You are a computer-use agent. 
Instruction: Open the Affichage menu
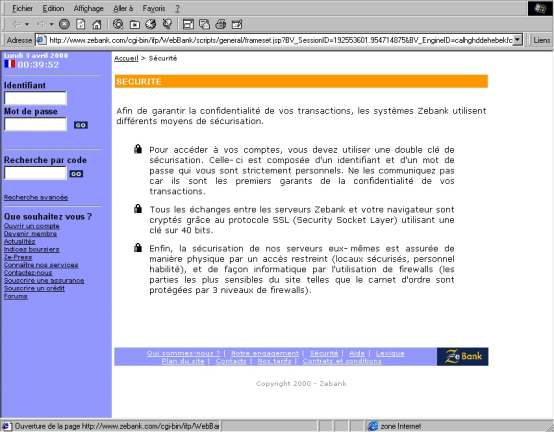click(88, 8)
